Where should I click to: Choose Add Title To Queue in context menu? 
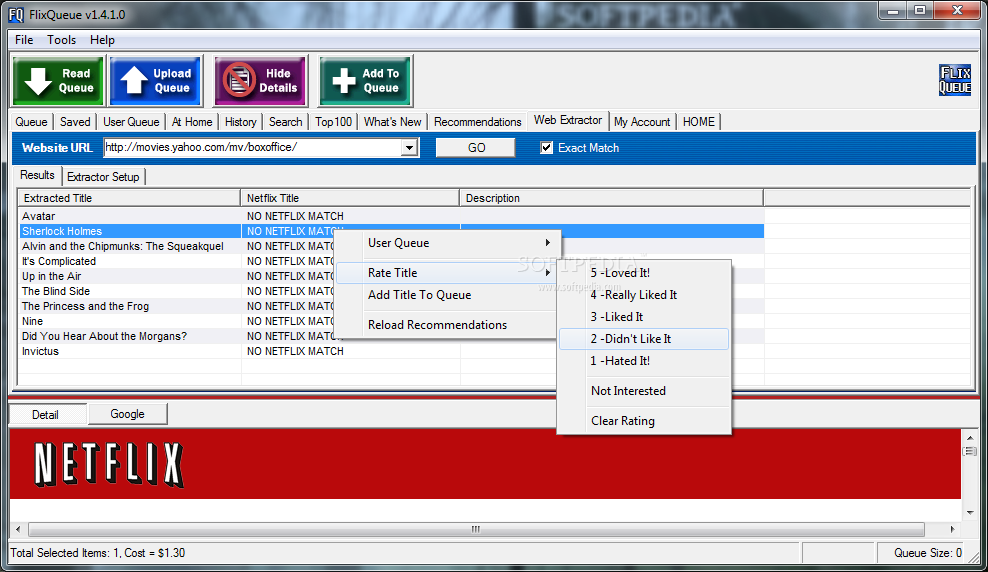[447, 295]
